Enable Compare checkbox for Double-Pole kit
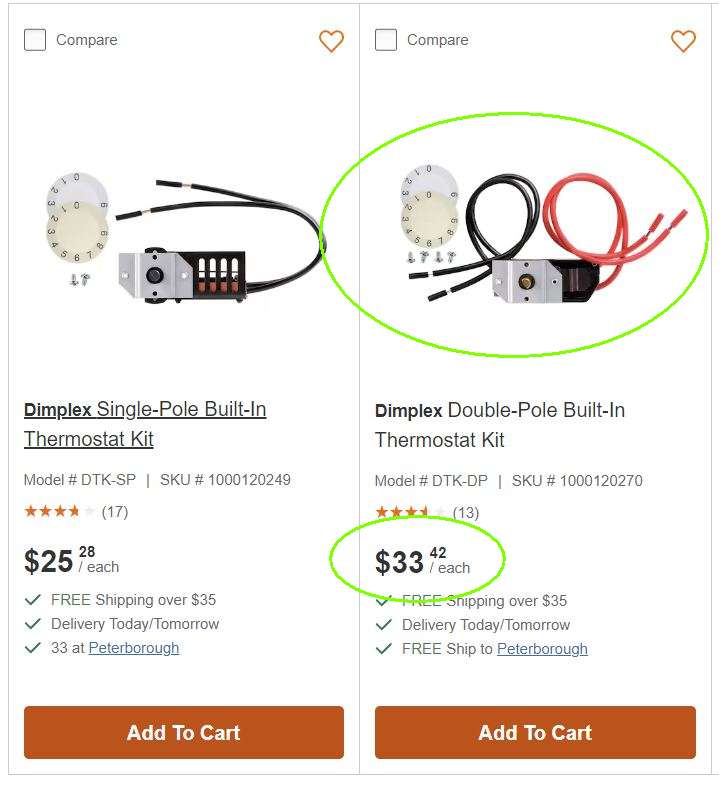Viewport: 719px width, 791px height. (x=386, y=40)
